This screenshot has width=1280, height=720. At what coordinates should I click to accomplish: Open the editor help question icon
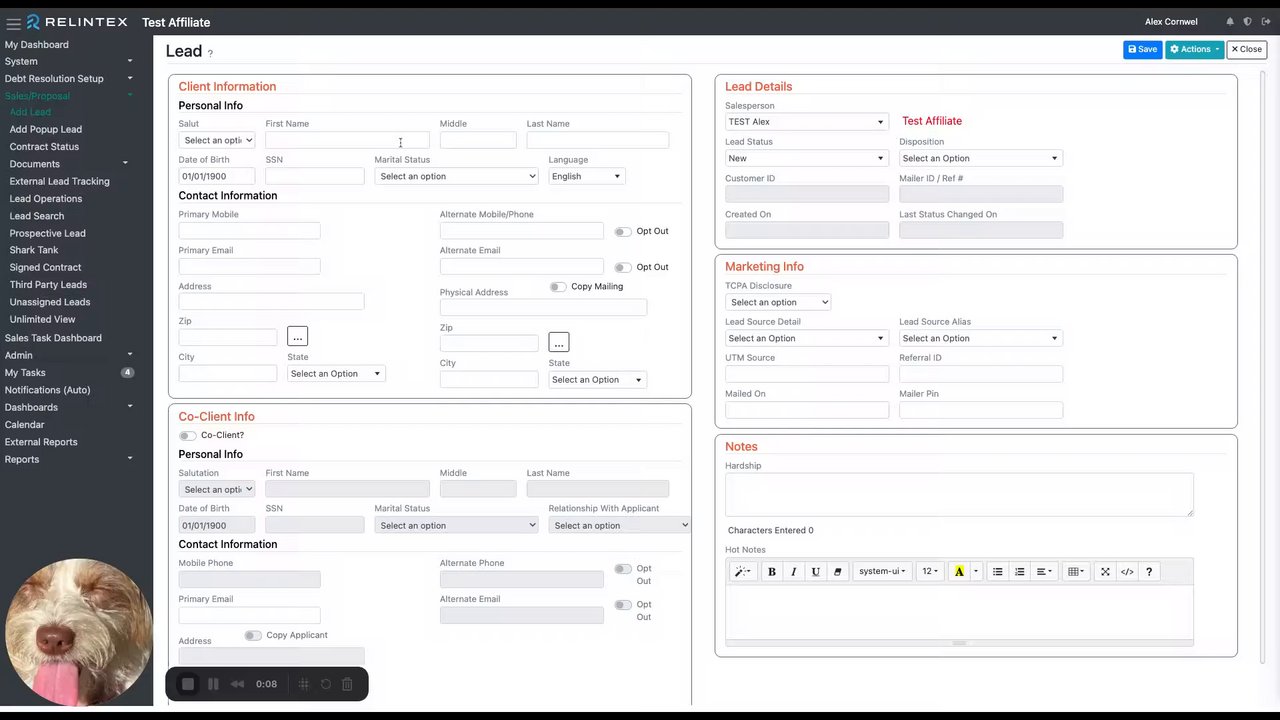1149,572
